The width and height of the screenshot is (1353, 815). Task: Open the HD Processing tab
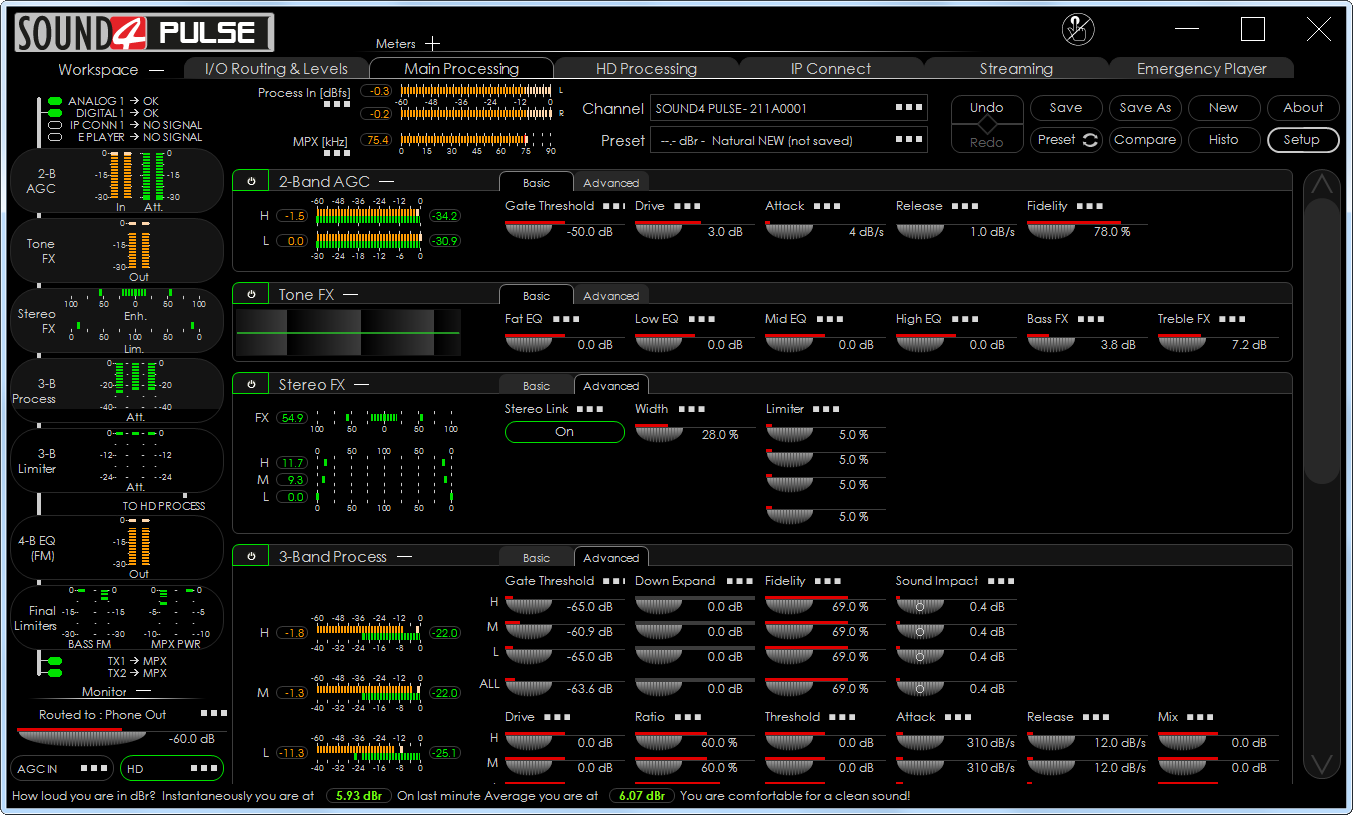646,69
